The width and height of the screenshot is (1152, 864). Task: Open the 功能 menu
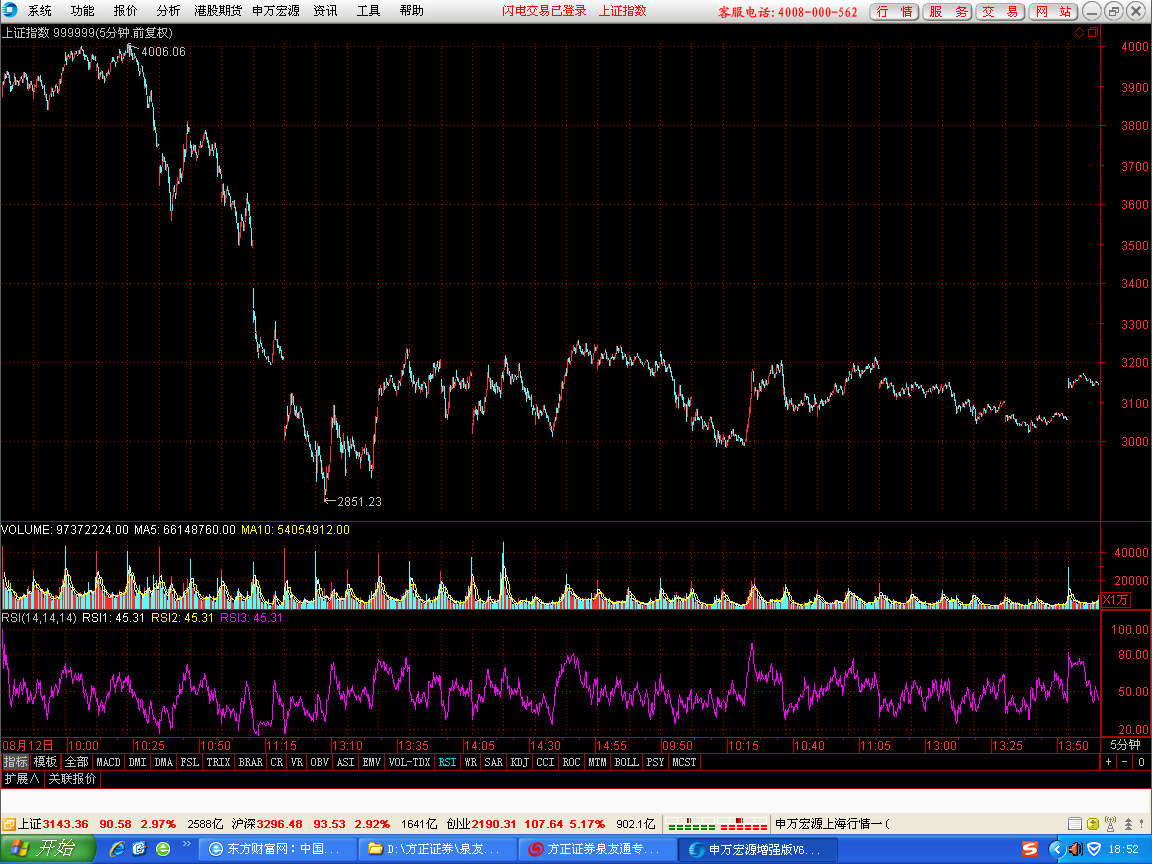82,11
